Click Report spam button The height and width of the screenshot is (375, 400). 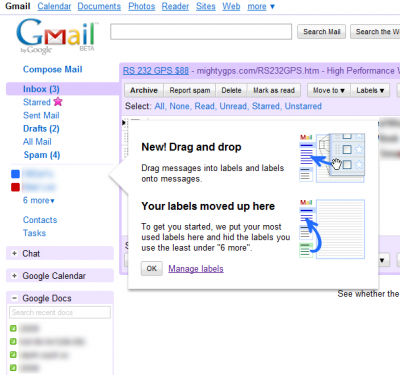[190, 90]
